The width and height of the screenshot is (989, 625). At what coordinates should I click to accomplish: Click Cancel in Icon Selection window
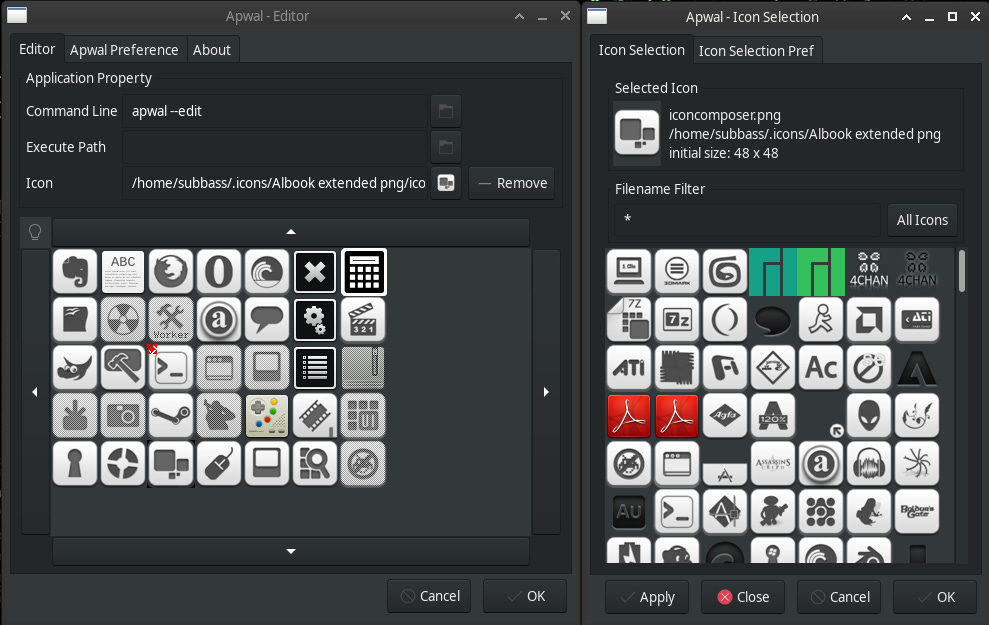point(839,597)
